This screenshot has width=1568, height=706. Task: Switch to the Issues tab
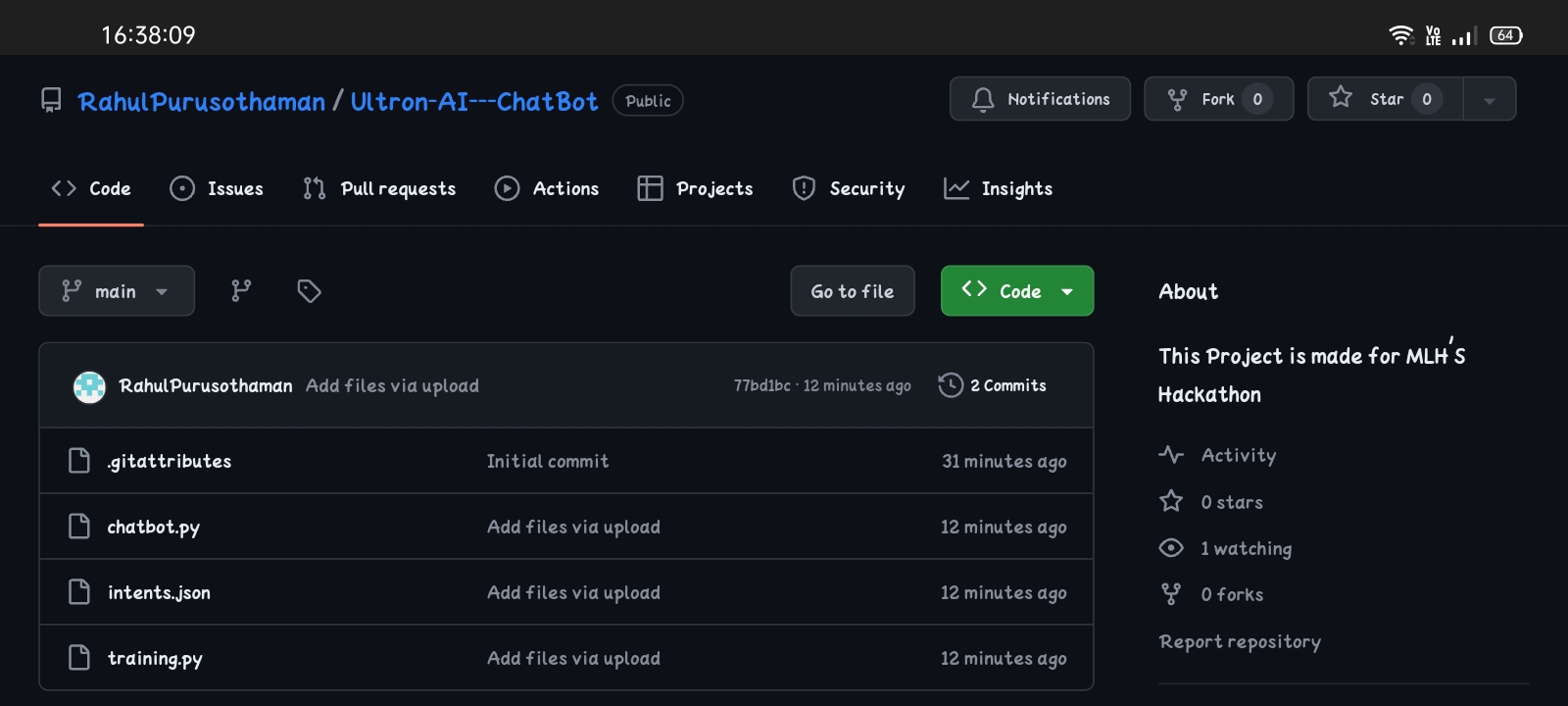(217, 188)
